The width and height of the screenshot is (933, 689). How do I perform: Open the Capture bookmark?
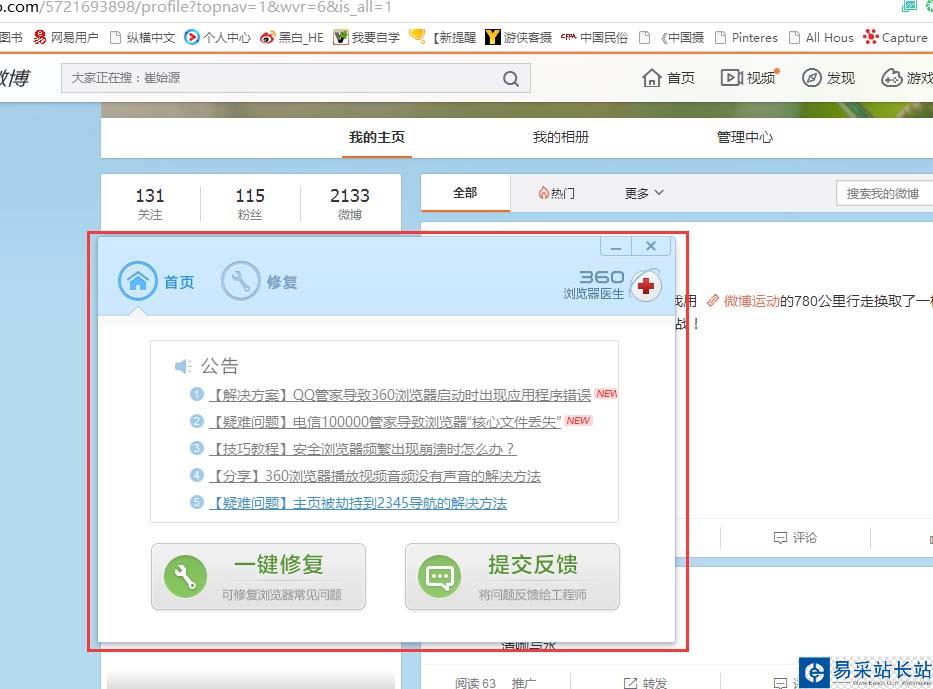(x=896, y=37)
